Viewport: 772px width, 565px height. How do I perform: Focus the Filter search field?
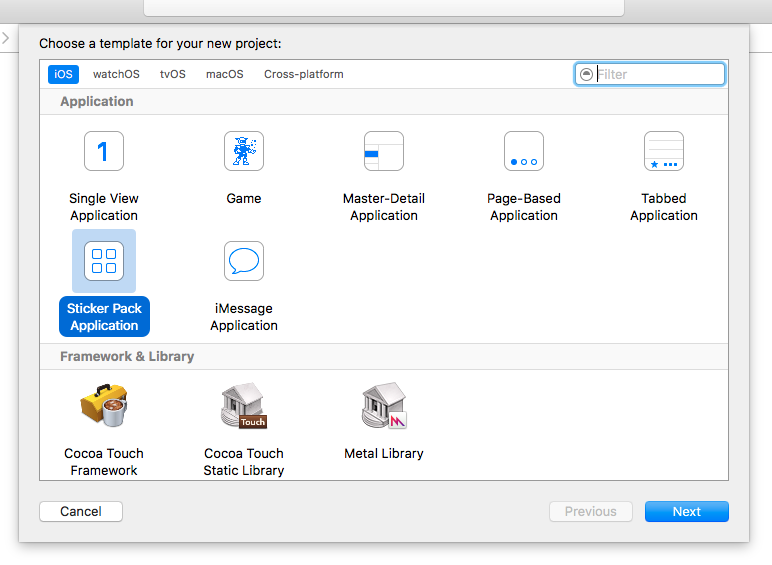649,74
